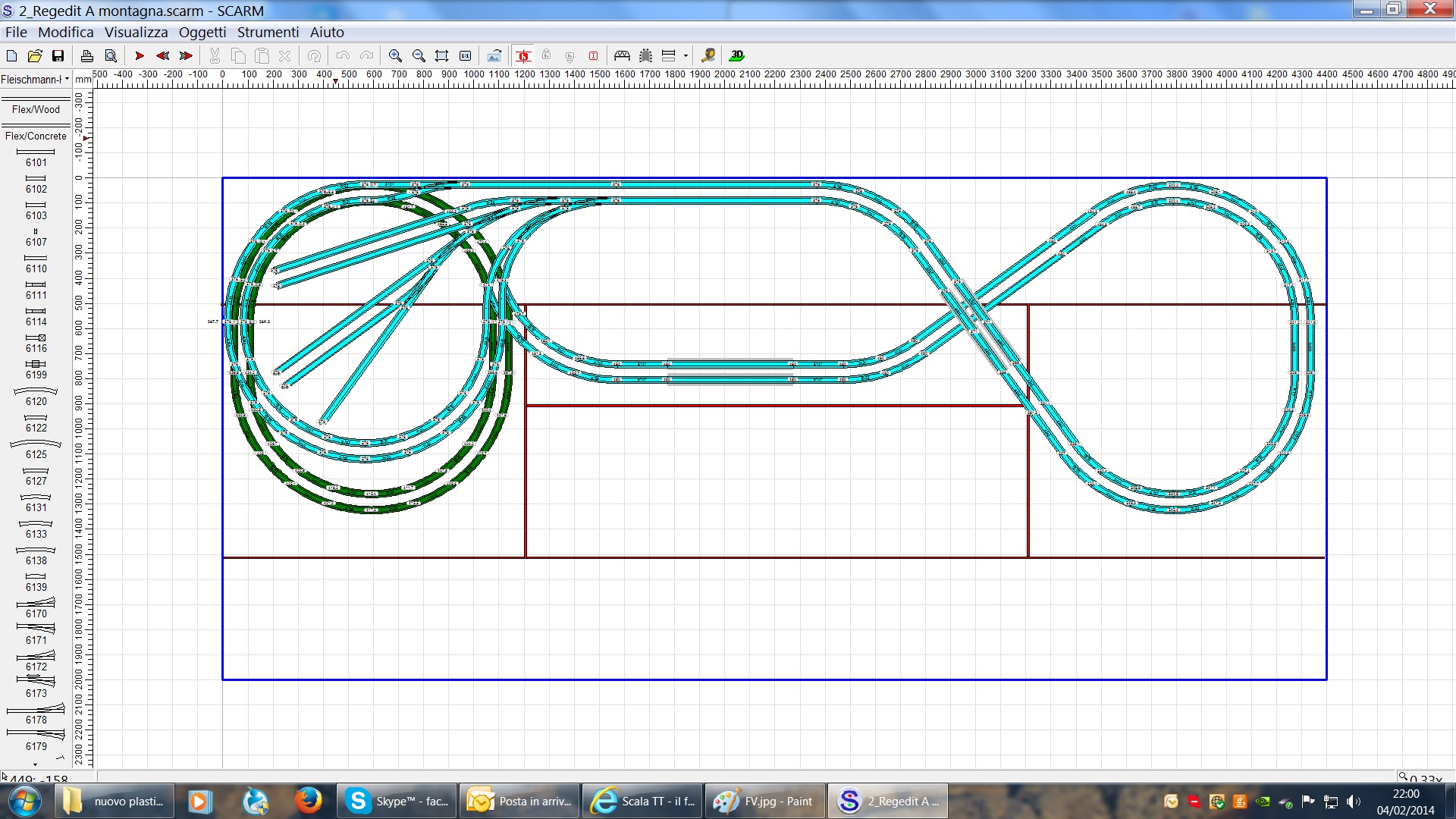Toggle the red snap/centre mode icon

click(x=523, y=56)
